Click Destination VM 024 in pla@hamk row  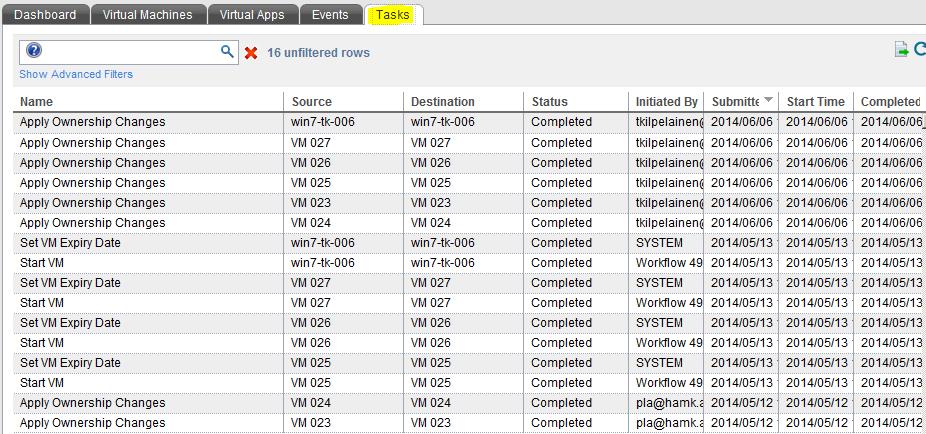point(431,403)
